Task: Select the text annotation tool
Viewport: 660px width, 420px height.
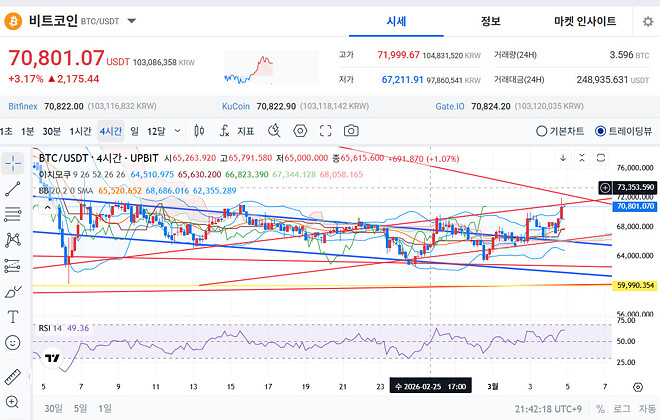Action: [13, 316]
